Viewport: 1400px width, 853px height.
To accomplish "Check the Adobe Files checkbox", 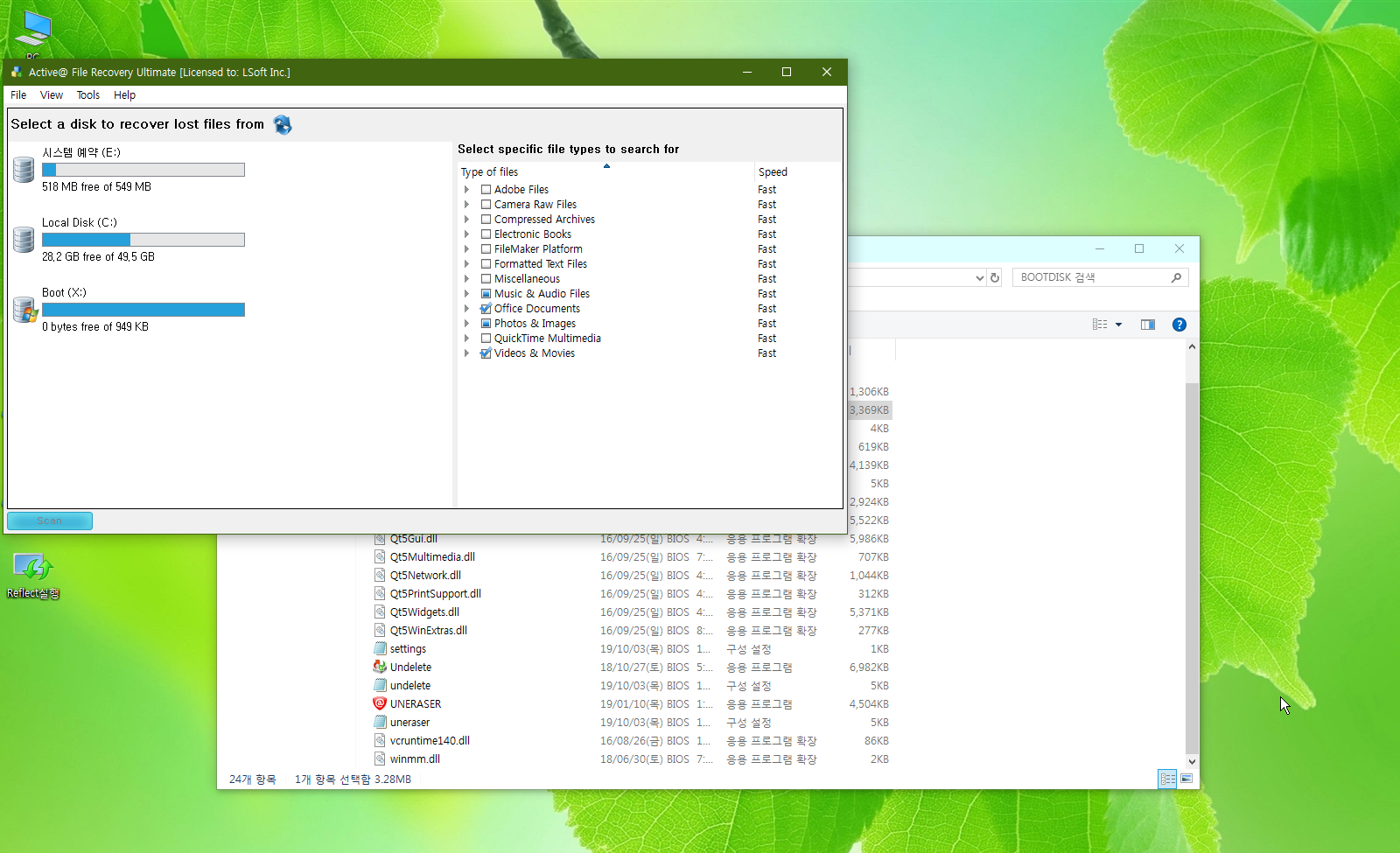I will tap(486, 189).
